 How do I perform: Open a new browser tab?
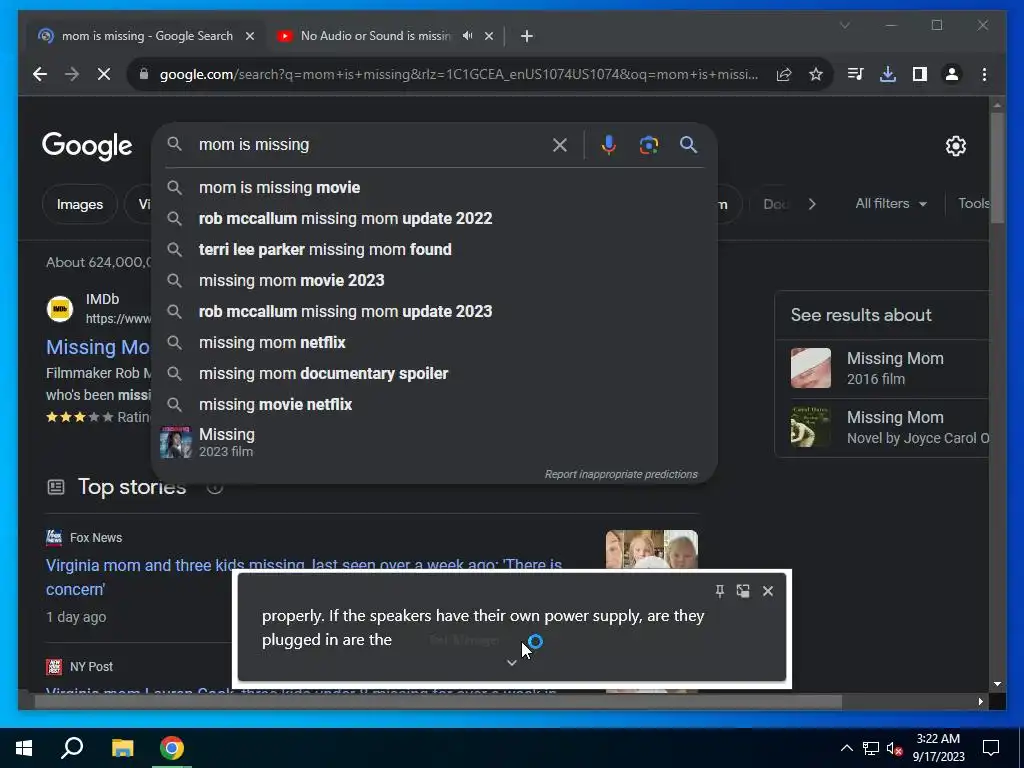point(527,36)
